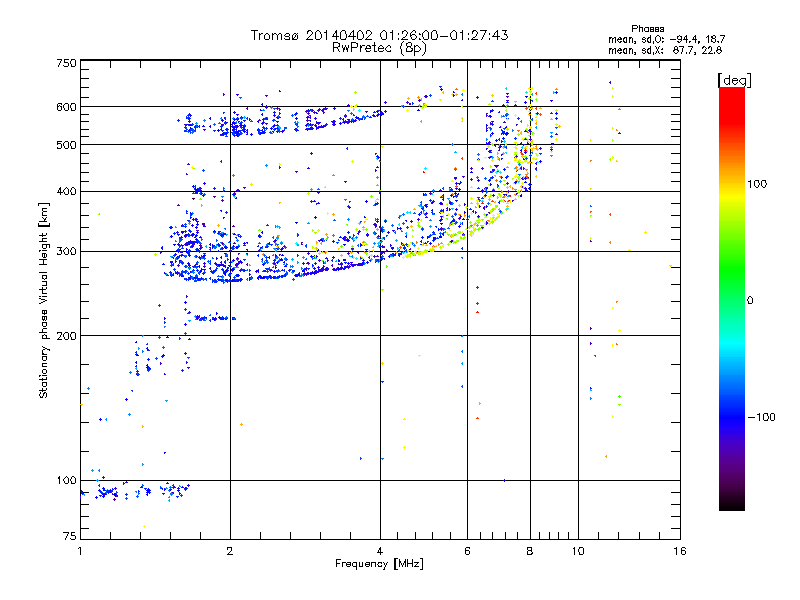The image size is (800, 600).
Task: Click the plot title 'Tromsø 20140402 01:26:00-01:27:43'
Action: (379, 35)
